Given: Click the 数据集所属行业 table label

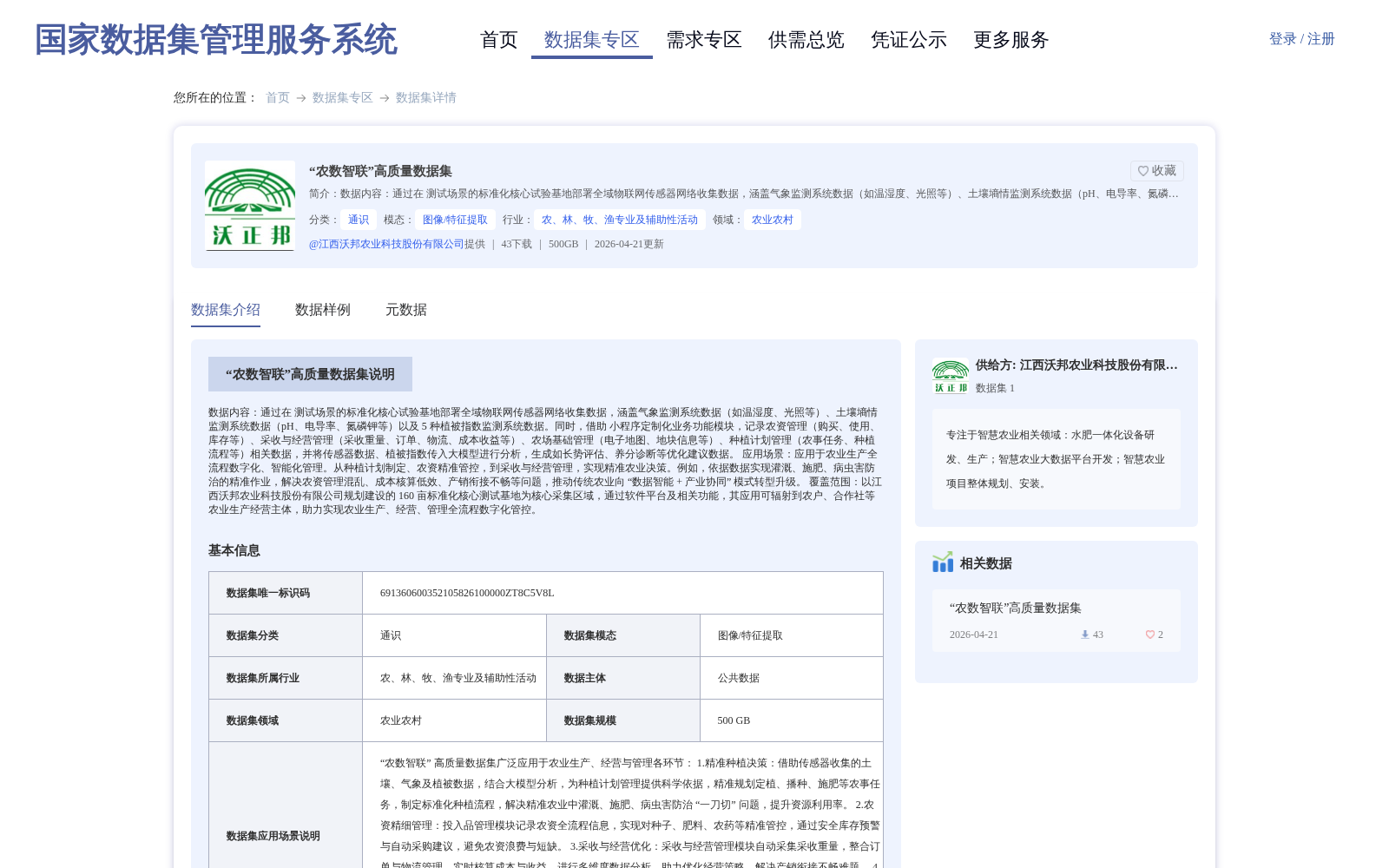Looking at the screenshot, I should (263, 678).
